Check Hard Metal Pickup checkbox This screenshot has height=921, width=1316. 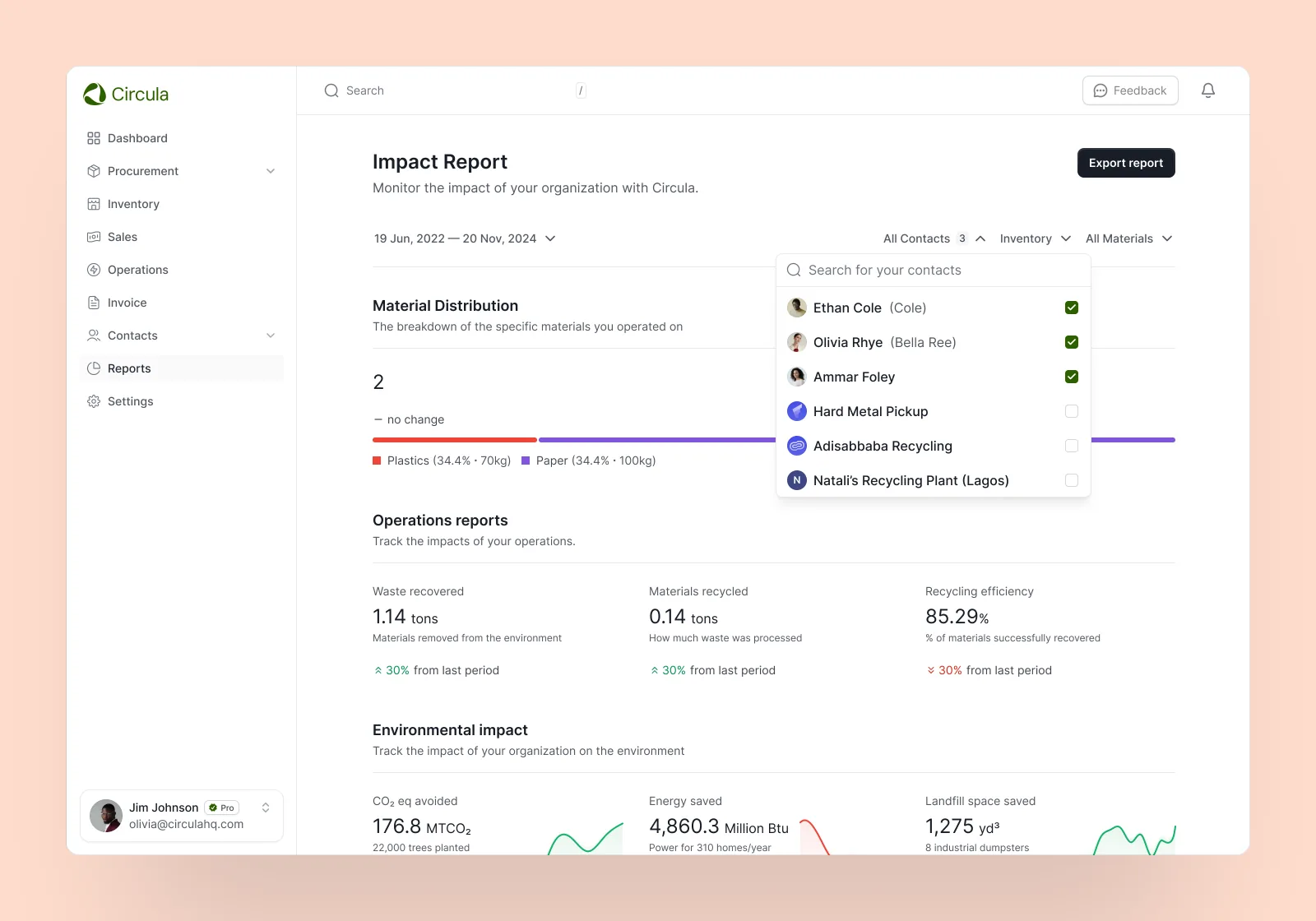1072,411
